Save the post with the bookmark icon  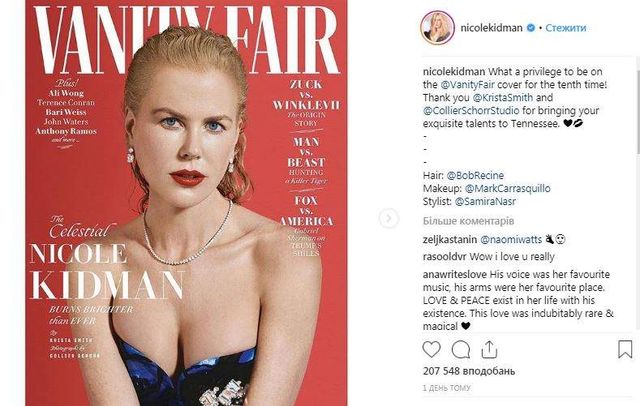click(625, 350)
